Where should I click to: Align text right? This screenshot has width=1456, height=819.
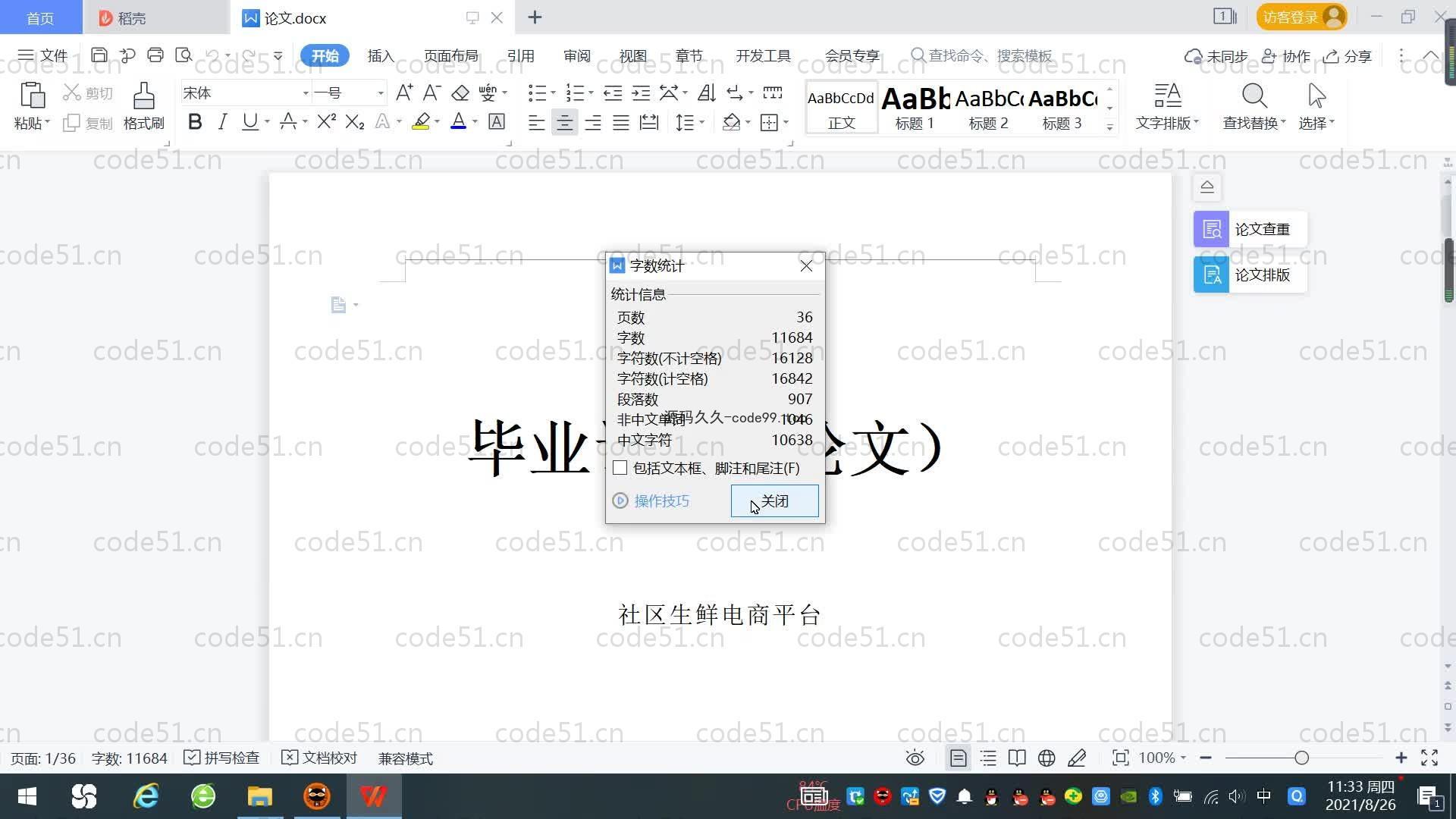pos(593,122)
